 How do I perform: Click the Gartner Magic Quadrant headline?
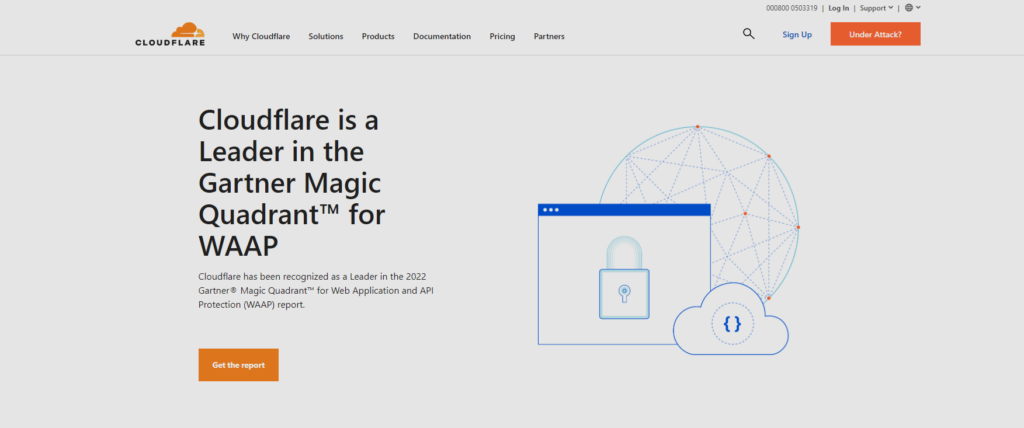point(290,183)
